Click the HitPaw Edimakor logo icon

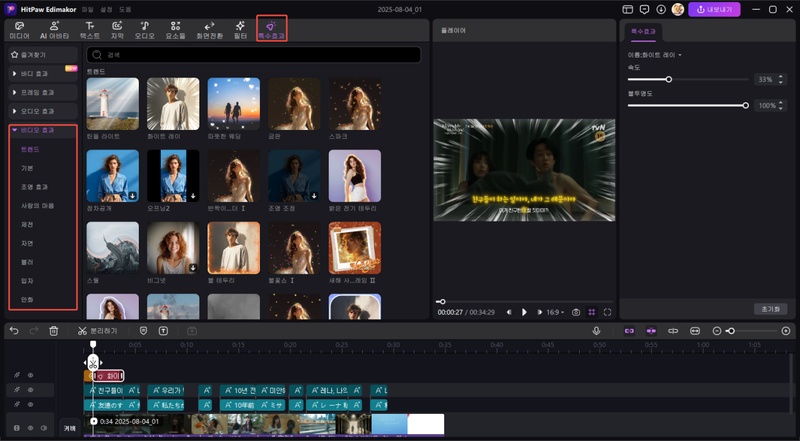[10, 9]
